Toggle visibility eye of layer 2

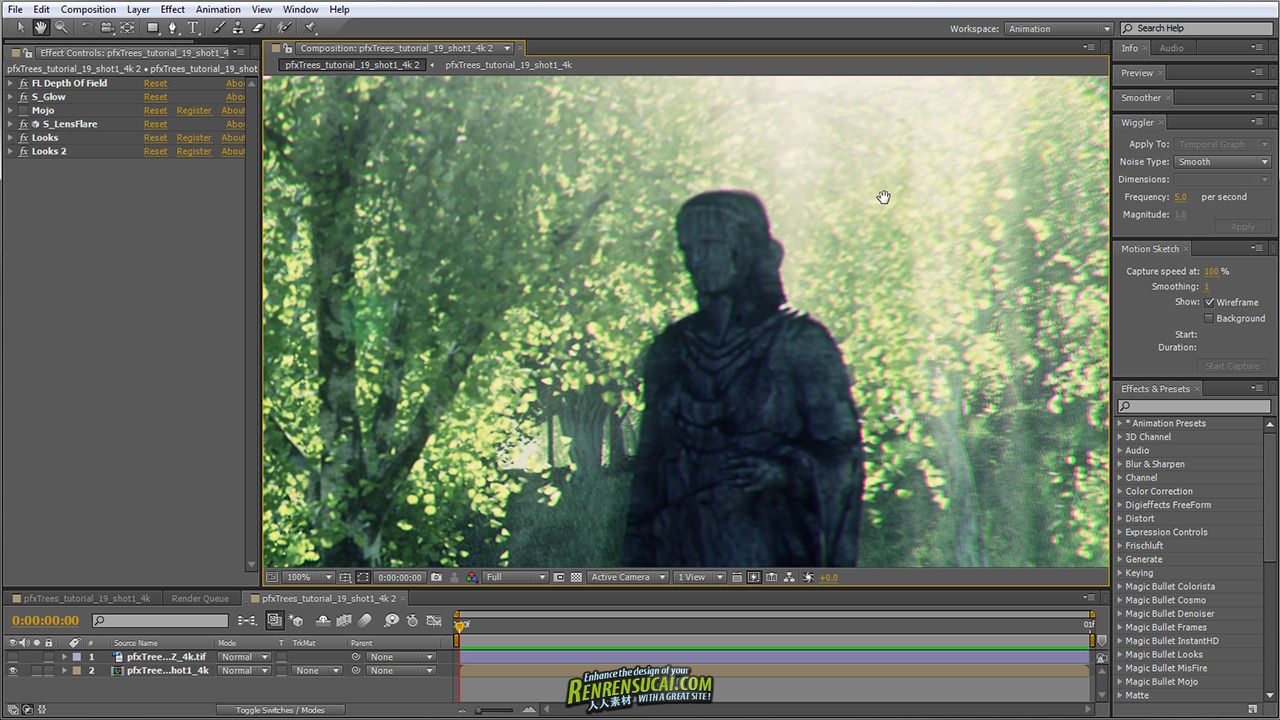click(13, 671)
